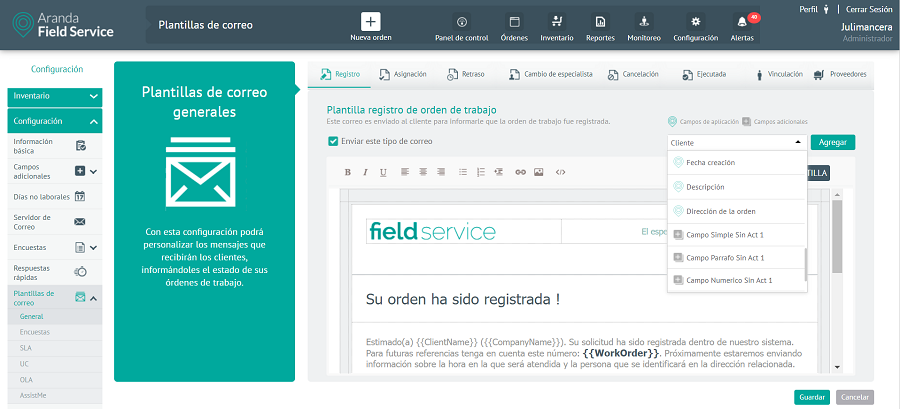Open General under Plantillas de correo
The image size is (900, 409).
click(x=55, y=317)
